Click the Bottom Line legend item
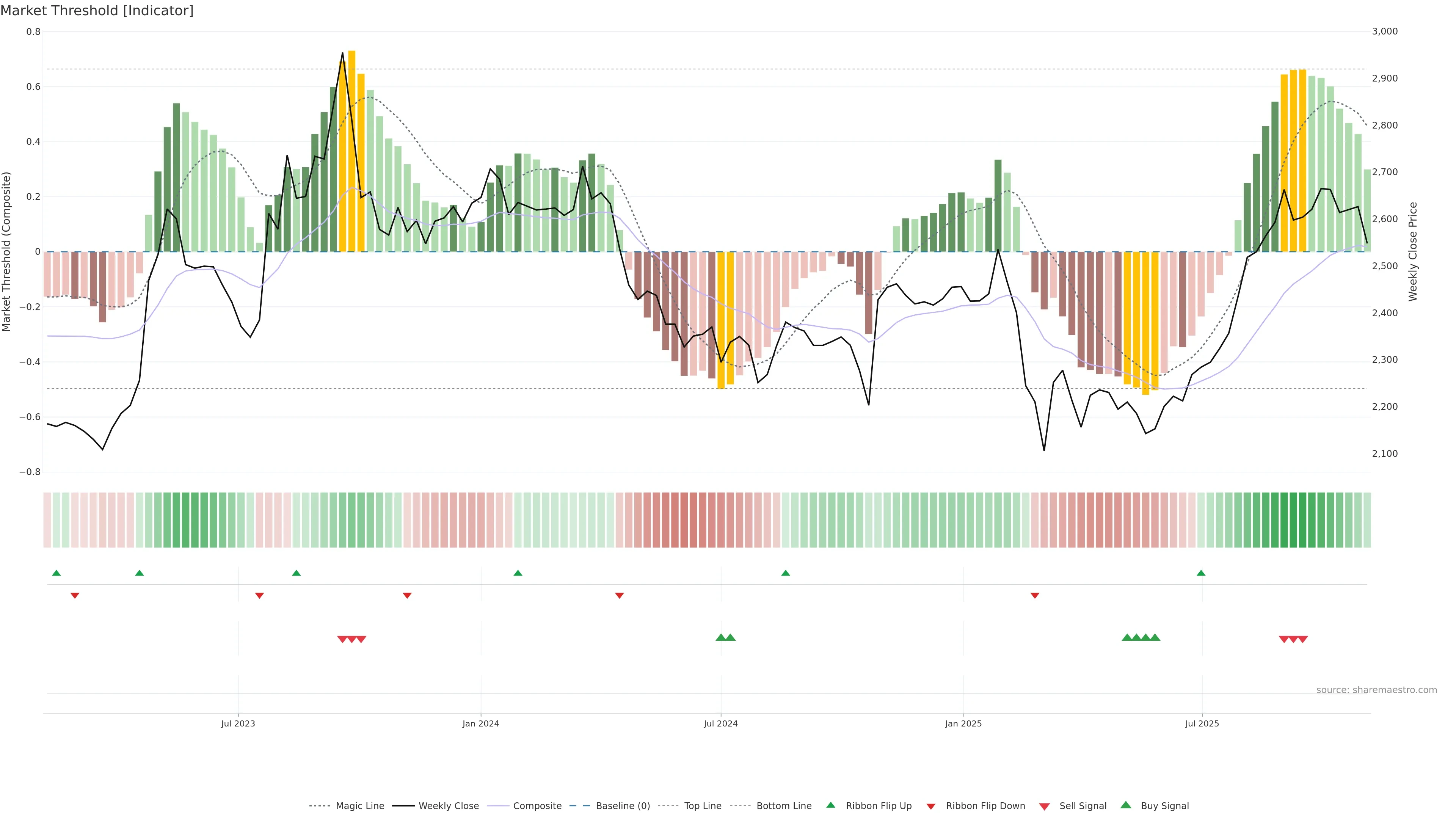The height and width of the screenshot is (819, 1456). coord(783,806)
